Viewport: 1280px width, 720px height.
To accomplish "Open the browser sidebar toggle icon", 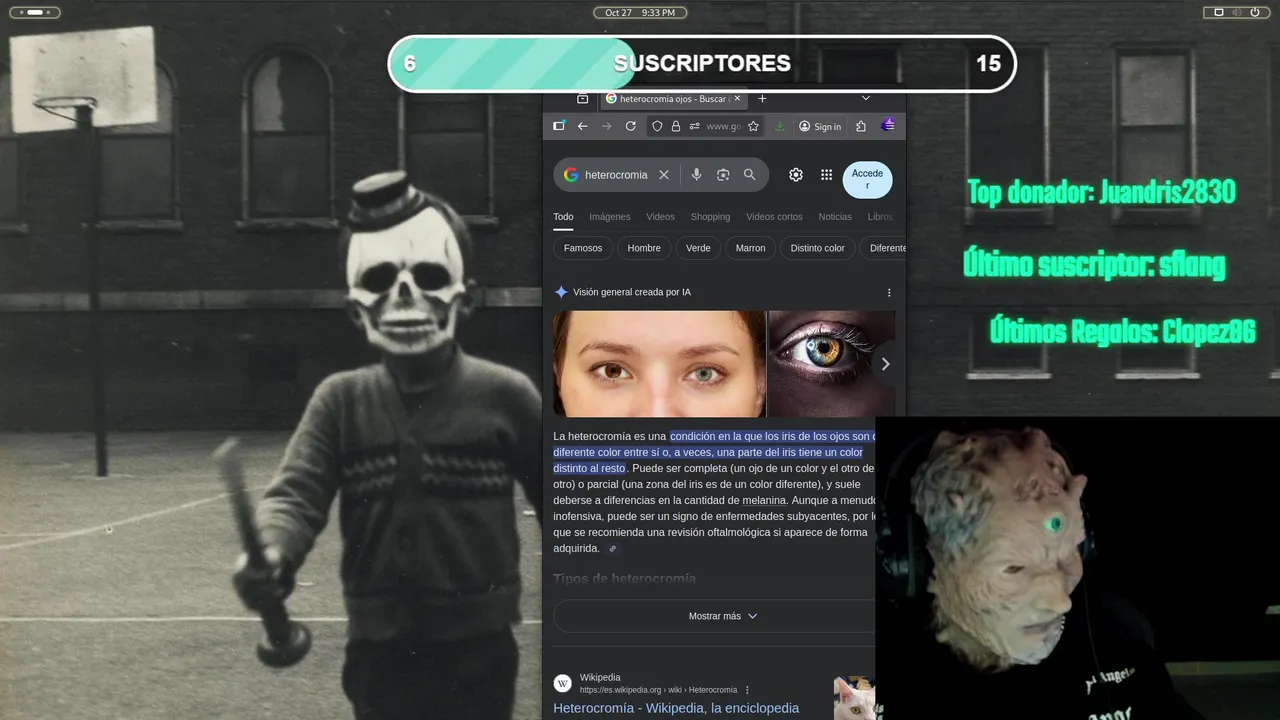I will [x=559, y=126].
